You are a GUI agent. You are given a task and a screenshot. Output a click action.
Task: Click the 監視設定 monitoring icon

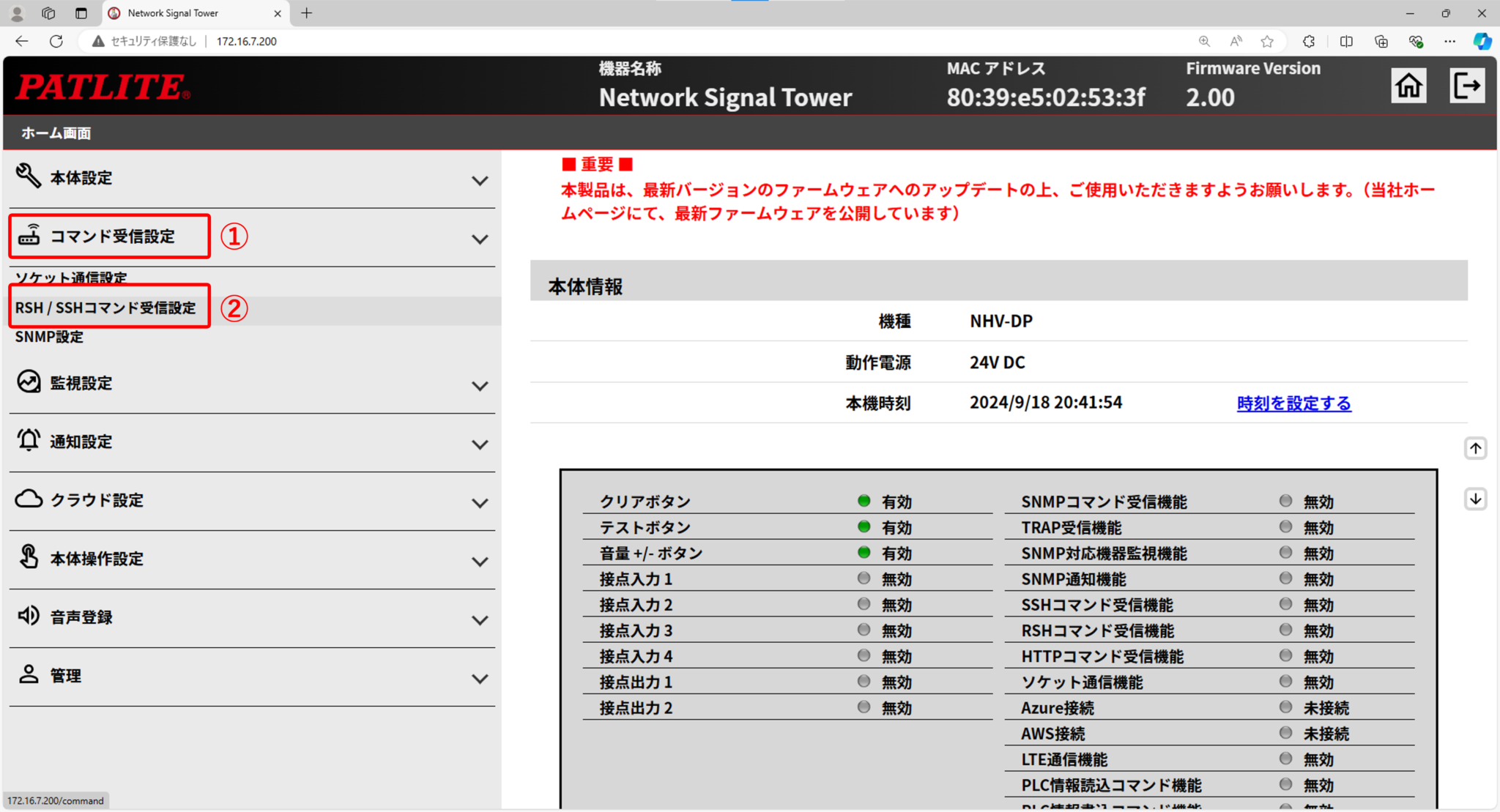pos(28,381)
